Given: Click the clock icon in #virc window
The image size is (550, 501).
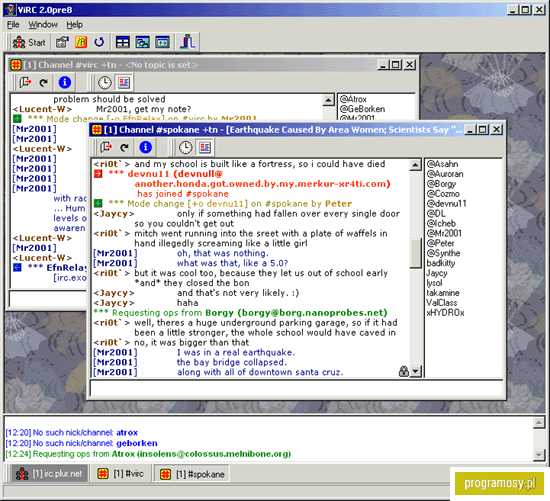Looking at the screenshot, I should pos(105,83).
